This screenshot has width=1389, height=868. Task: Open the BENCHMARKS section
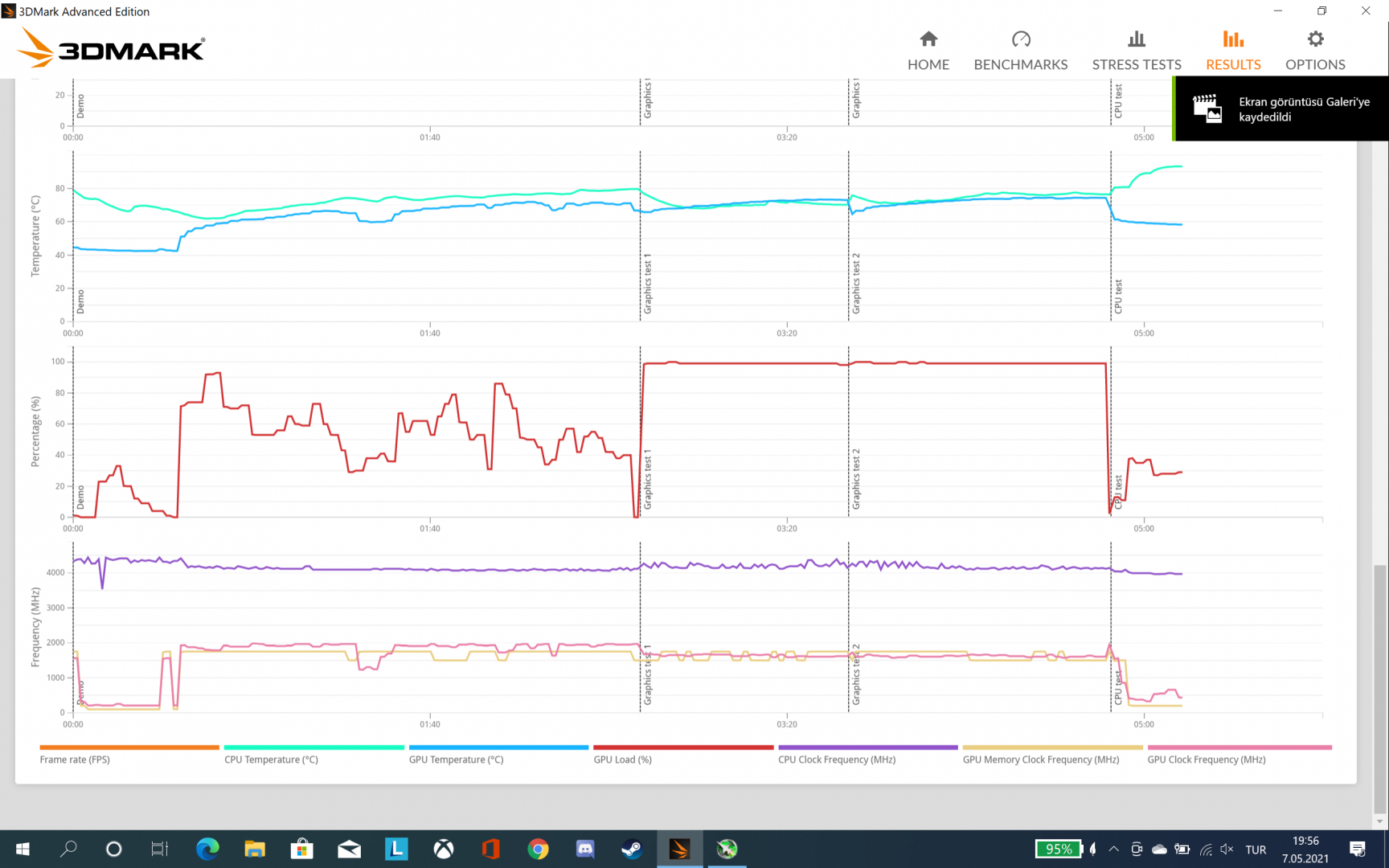(1021, 51)
